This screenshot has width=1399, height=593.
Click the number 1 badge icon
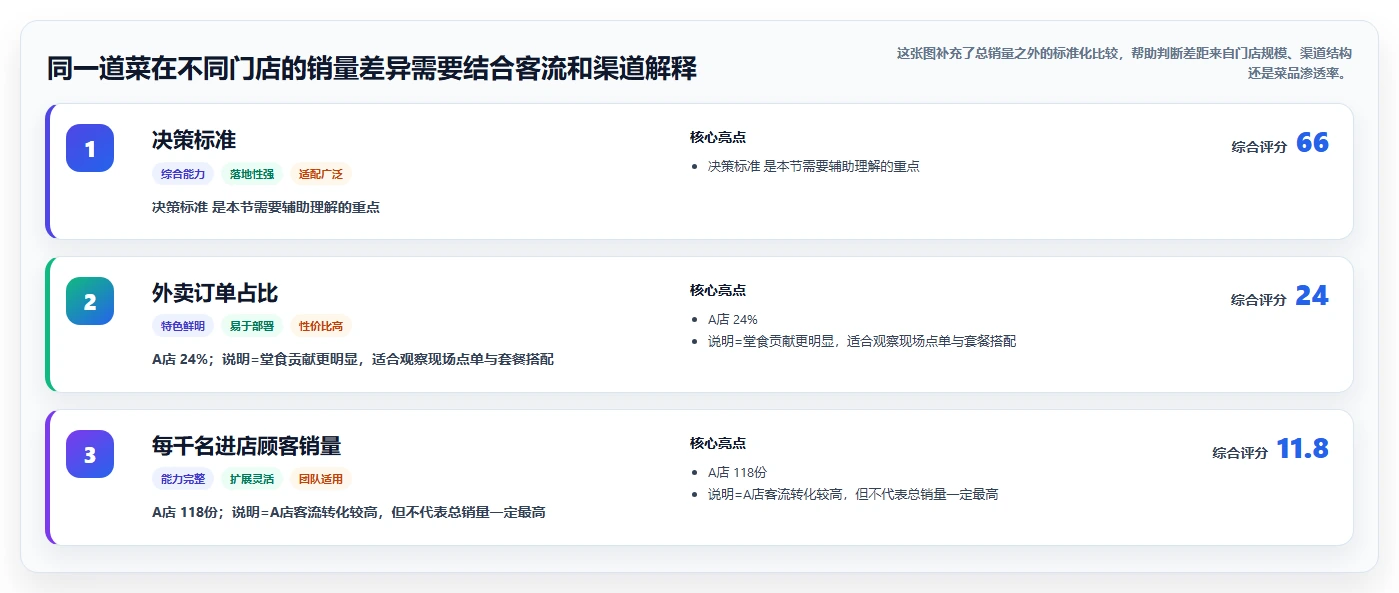(x=90, y=148)
